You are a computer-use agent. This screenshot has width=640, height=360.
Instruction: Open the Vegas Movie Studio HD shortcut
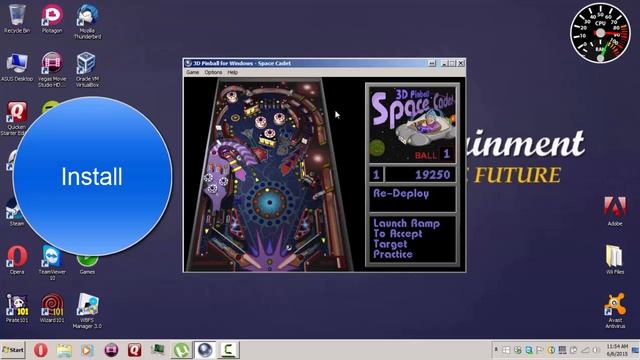tap(52, 70)
